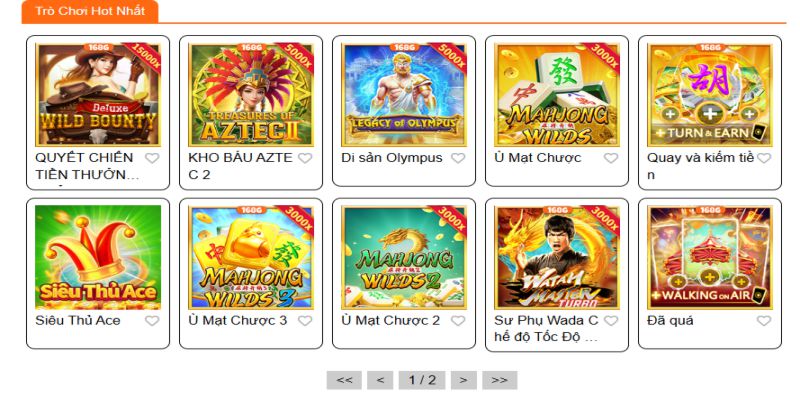
Task: Like the Quay và kiếm tiền game
Action: (x=764, y=158)
